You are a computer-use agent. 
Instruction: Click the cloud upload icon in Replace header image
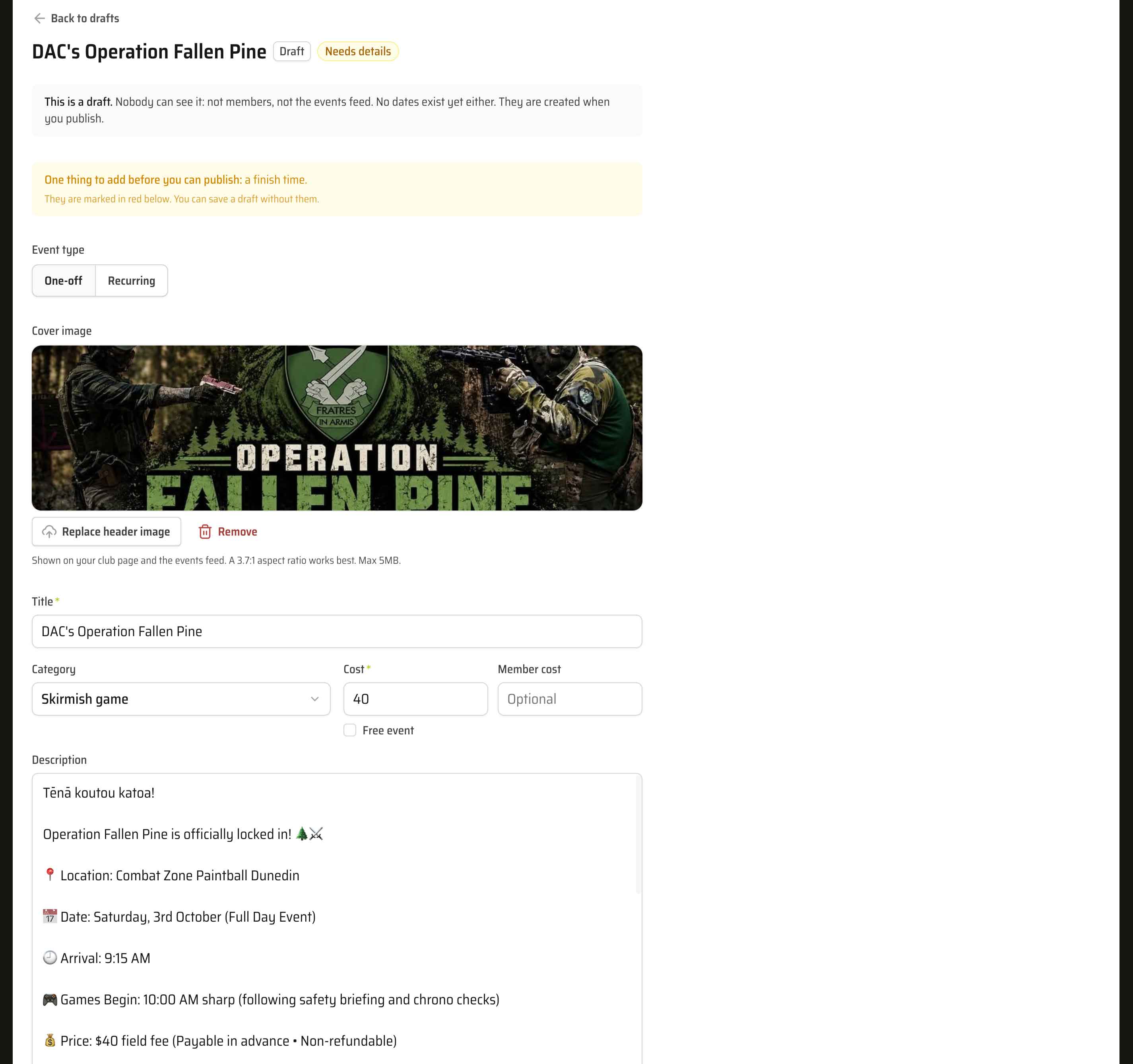50,532
